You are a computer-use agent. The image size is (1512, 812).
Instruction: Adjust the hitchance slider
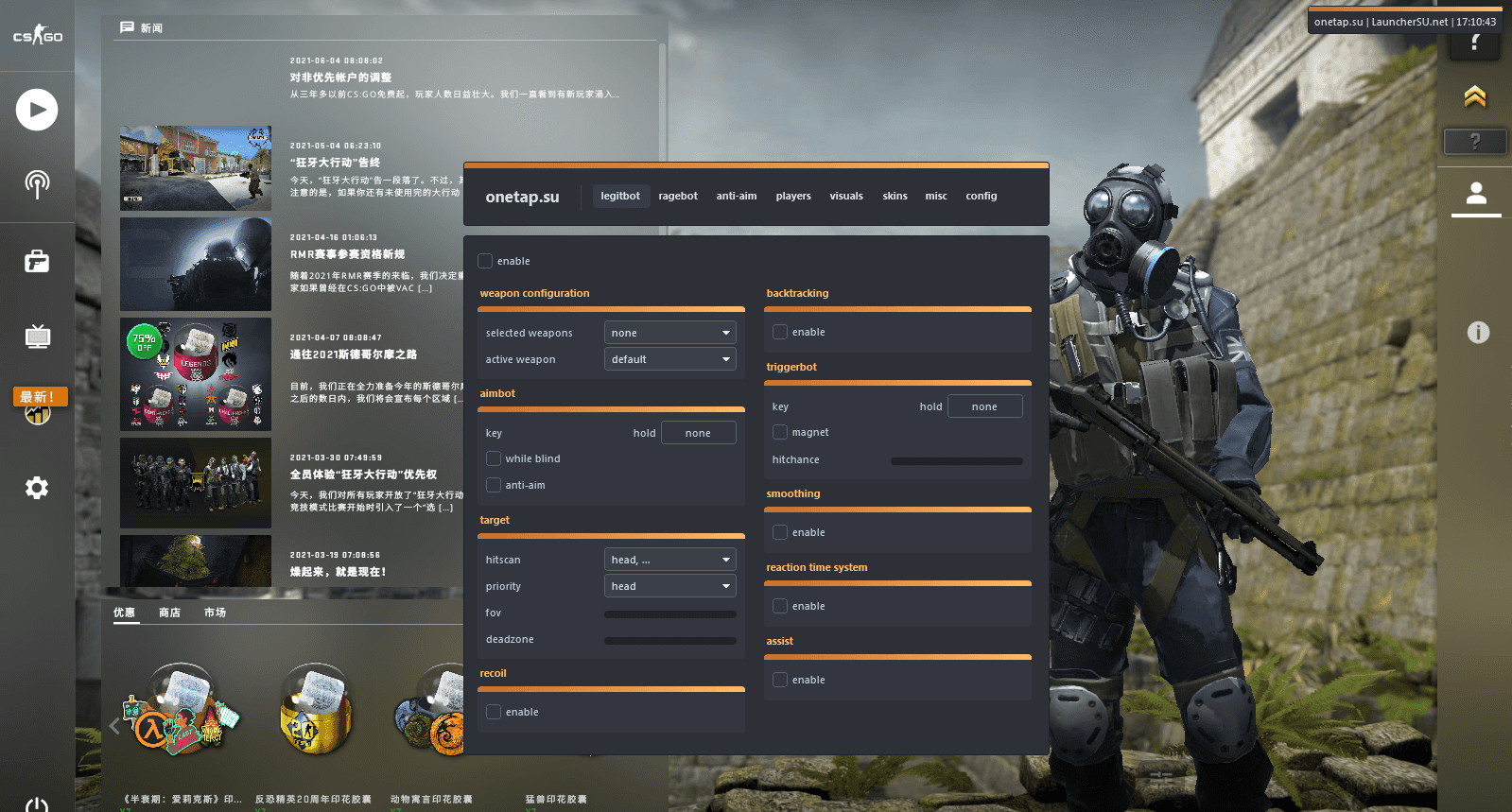(x=957, y=460)
